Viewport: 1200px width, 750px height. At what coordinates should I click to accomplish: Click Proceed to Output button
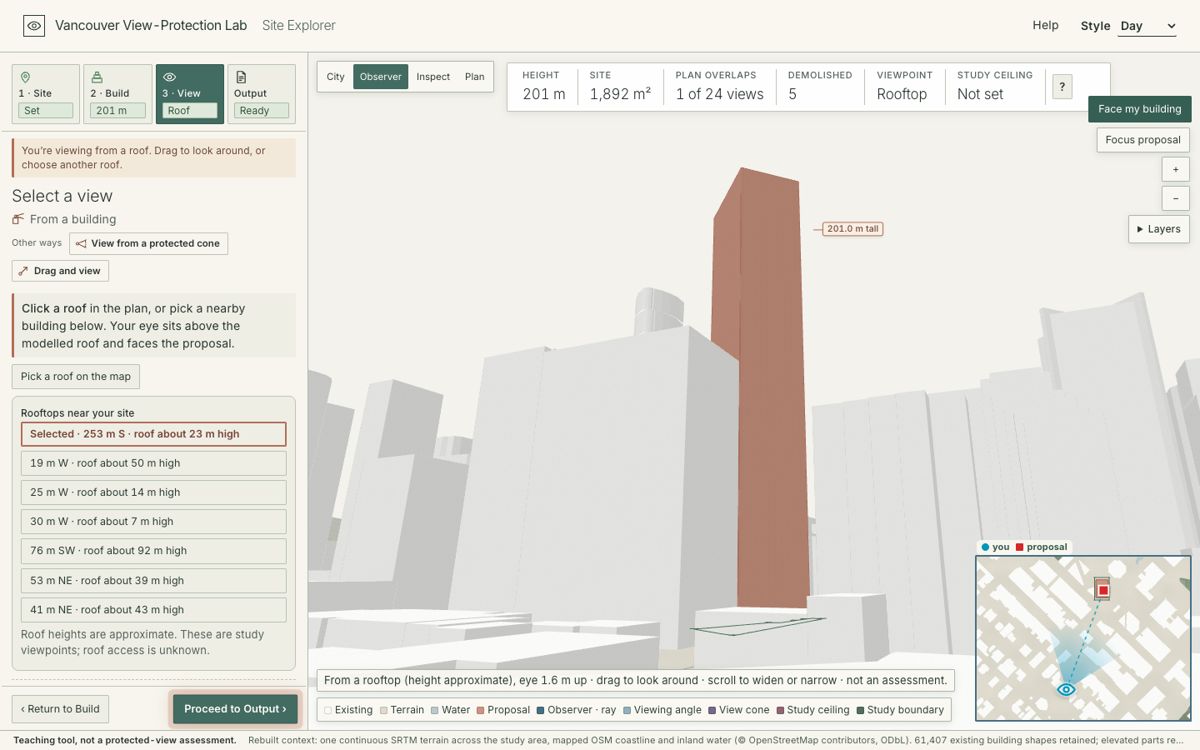point(235,709)
